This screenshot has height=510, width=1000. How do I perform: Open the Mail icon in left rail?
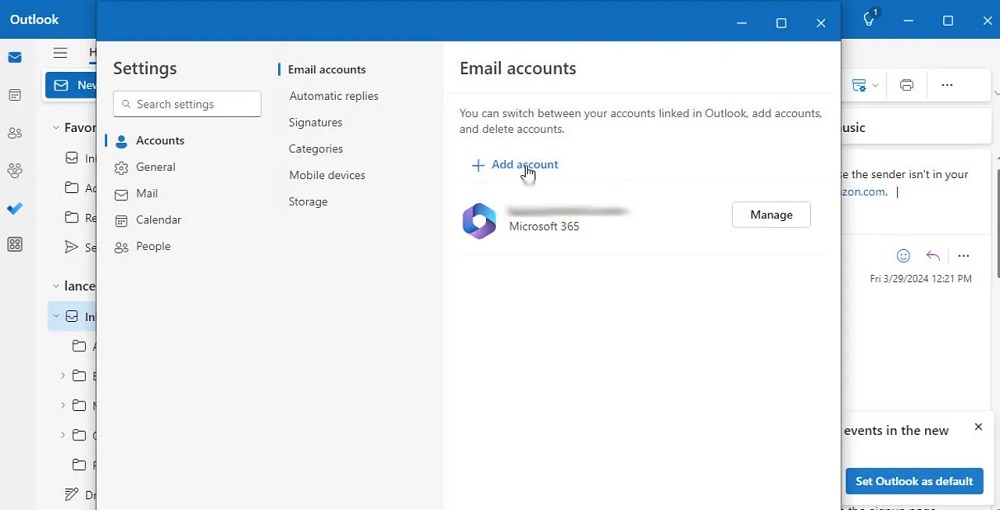point(15,58)
